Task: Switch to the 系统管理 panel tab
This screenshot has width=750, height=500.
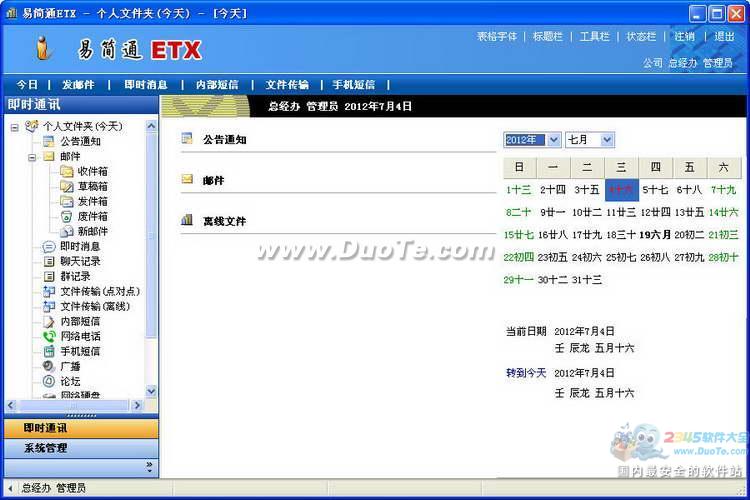Action: [81, 448]
